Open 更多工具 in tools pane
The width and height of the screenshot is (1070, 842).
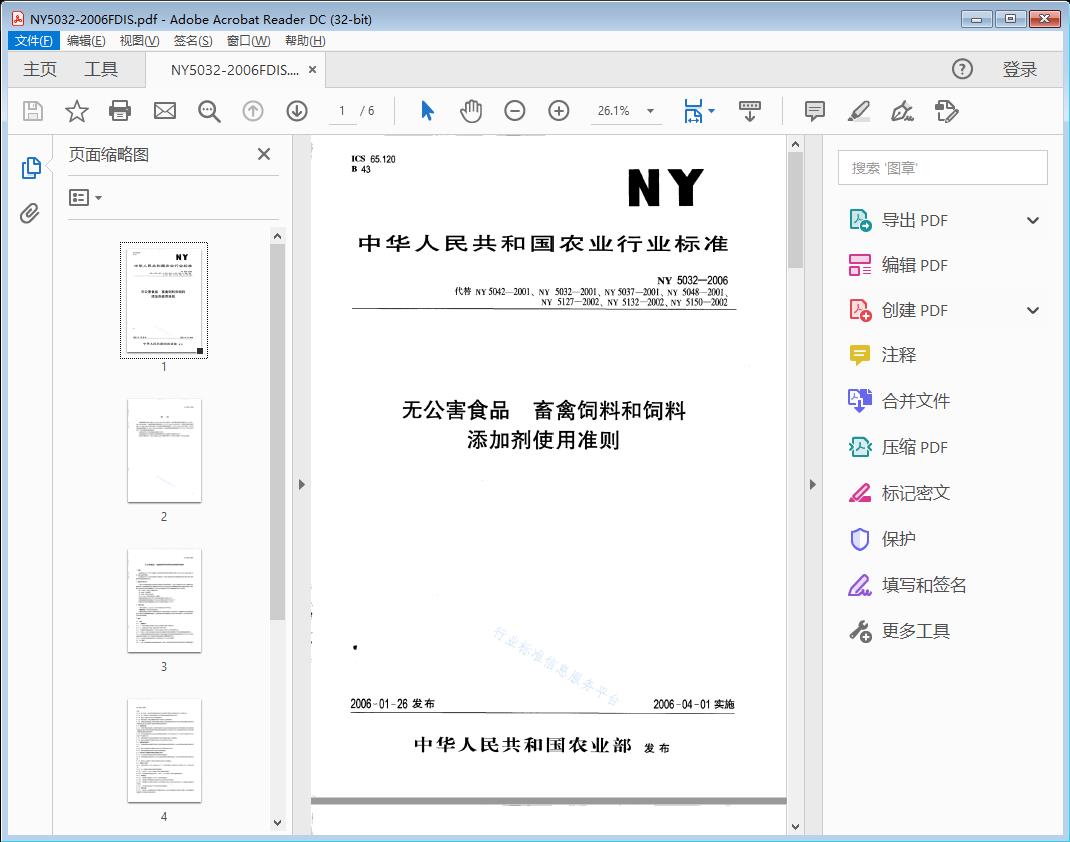915,631
